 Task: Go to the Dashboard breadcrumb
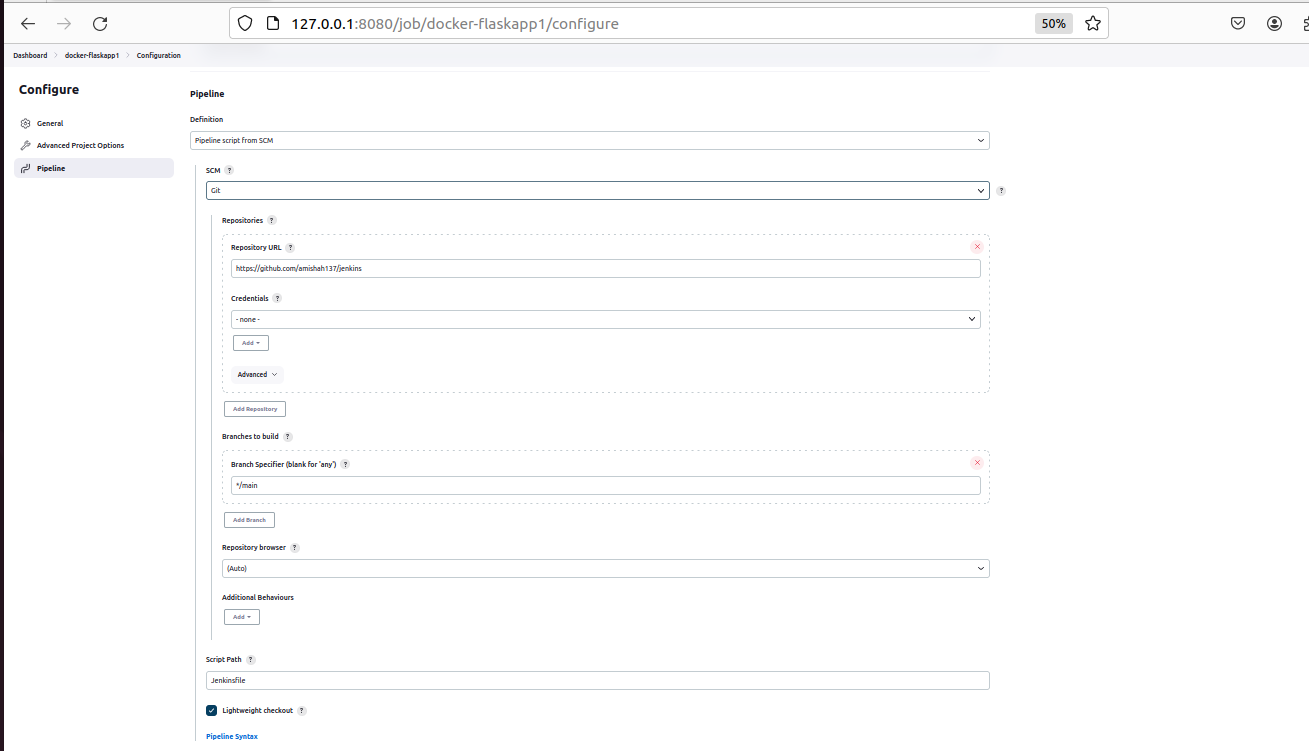click(x=30, y=55)
